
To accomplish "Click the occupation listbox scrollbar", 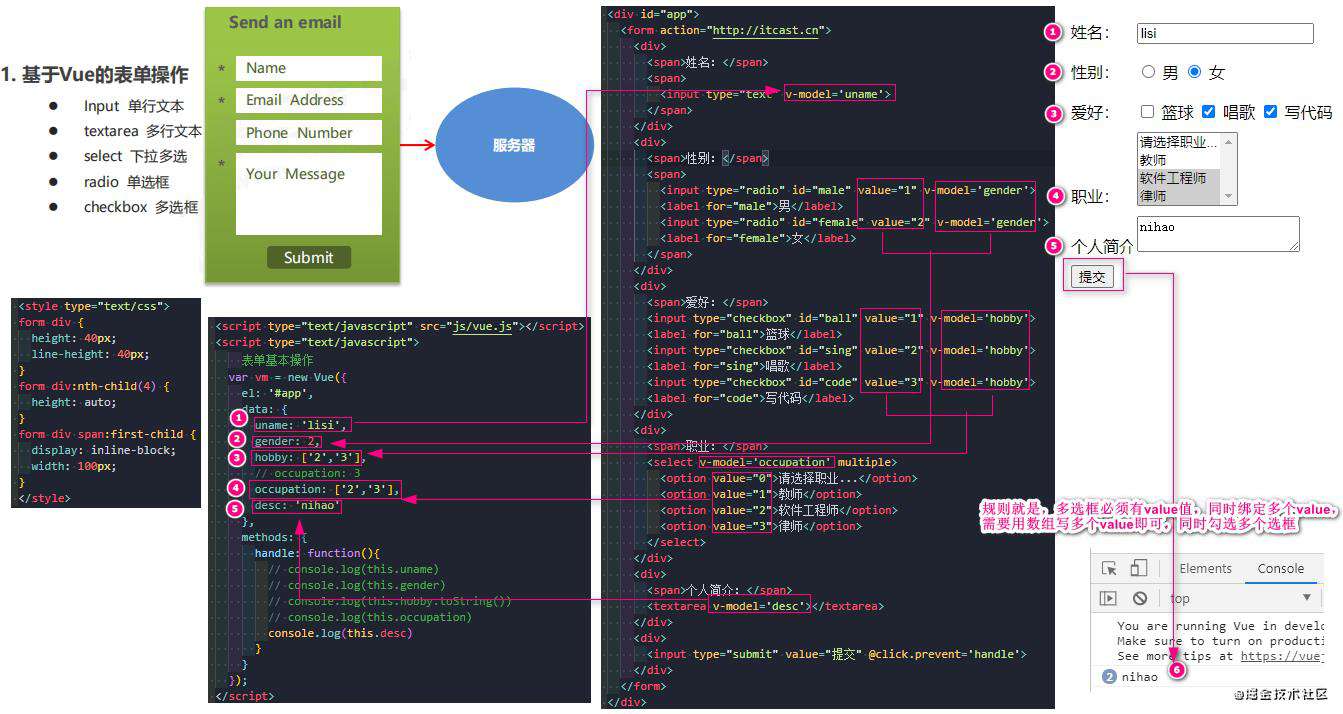I will point(1229,169).
